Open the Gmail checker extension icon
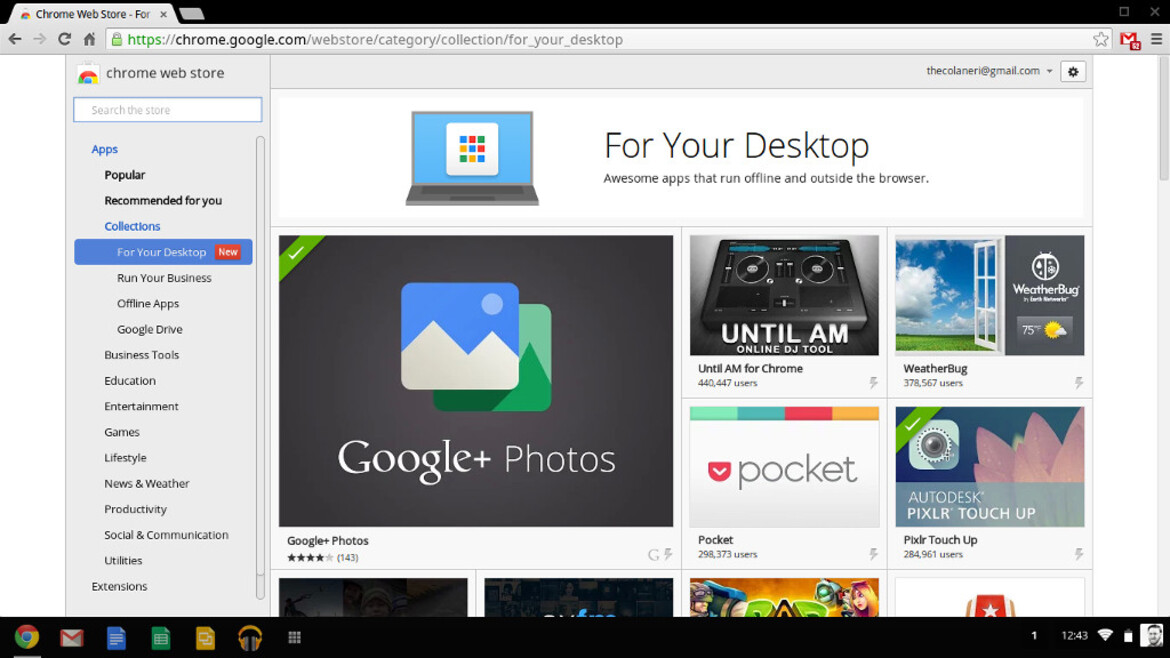 [x=1130, y=40]
